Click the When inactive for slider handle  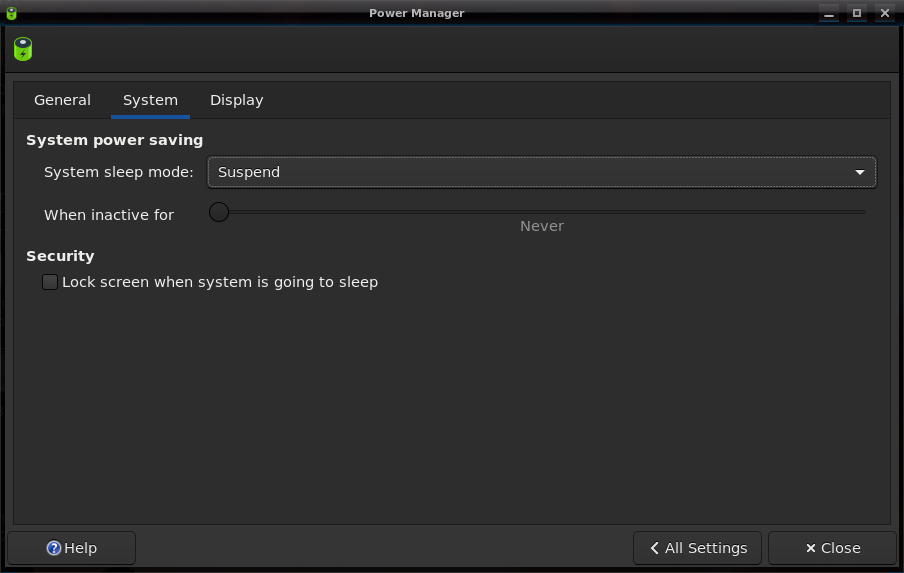[219, 212]
